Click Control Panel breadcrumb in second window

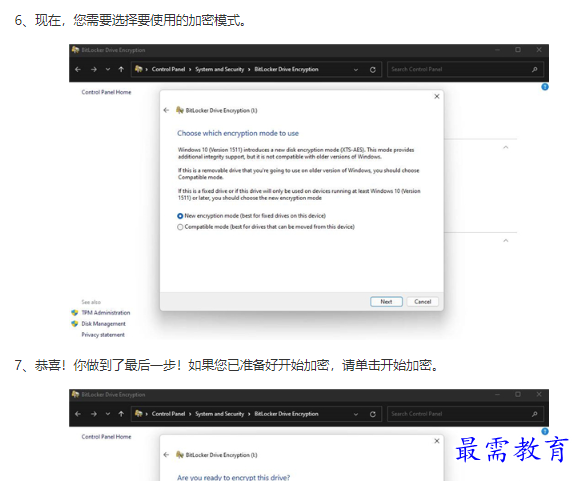(168, 414)
